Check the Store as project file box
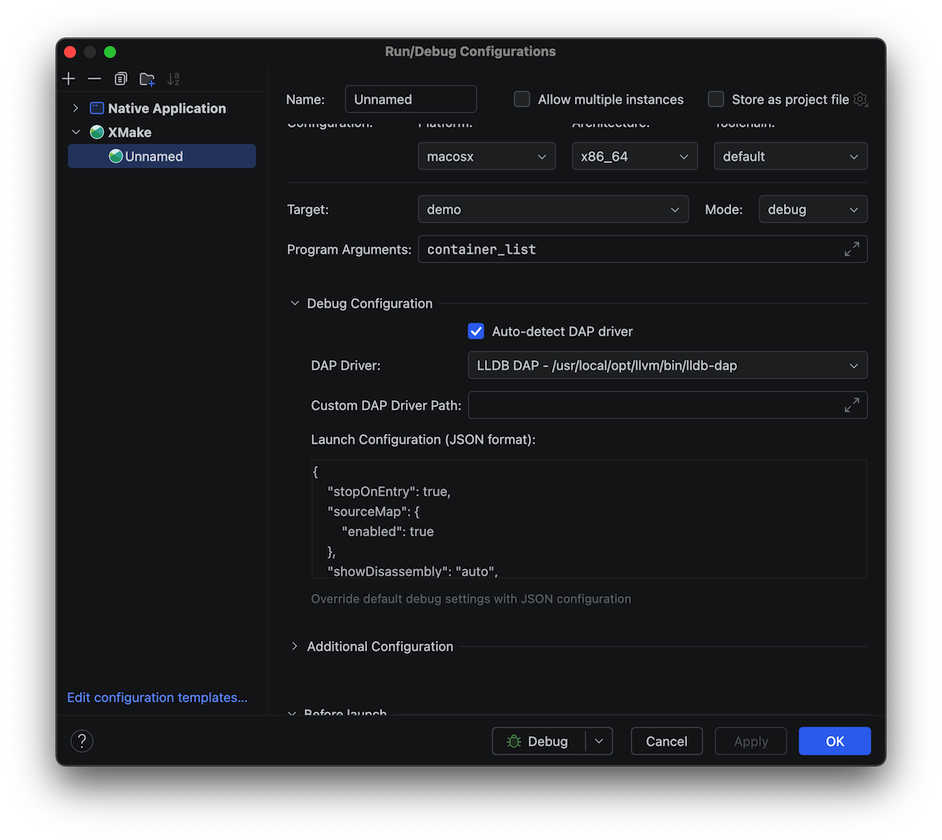This screenshot has width=942, height=840. [716, 100]
